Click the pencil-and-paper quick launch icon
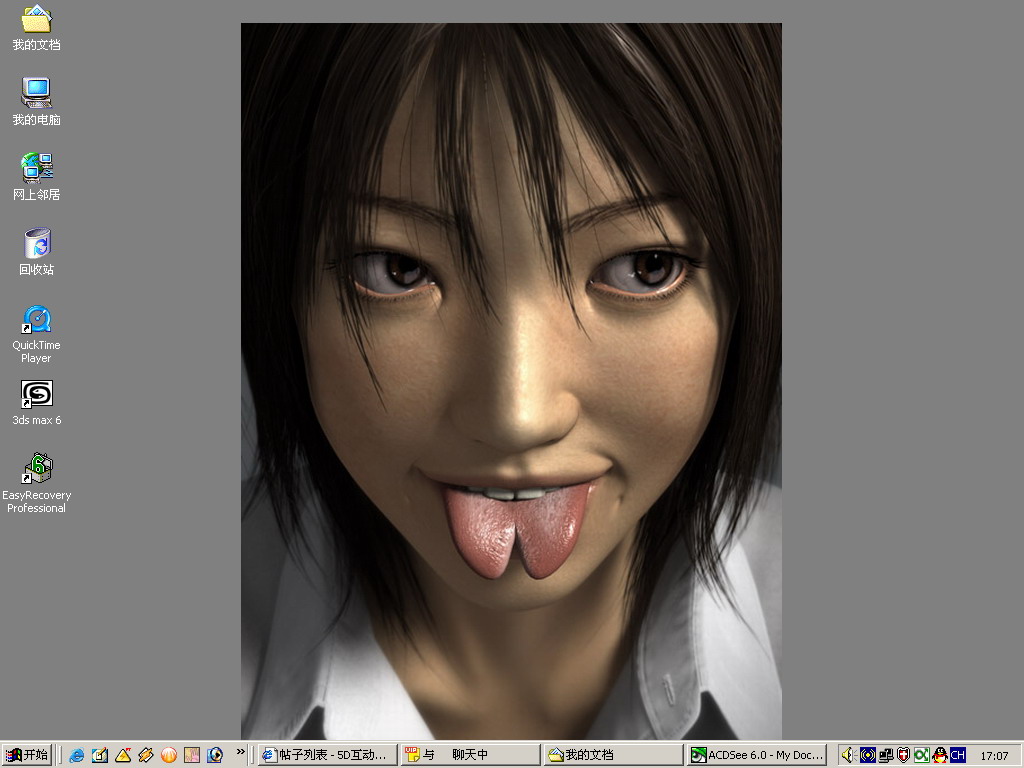Screen dimensions: 1024x768 pos(99,755)
